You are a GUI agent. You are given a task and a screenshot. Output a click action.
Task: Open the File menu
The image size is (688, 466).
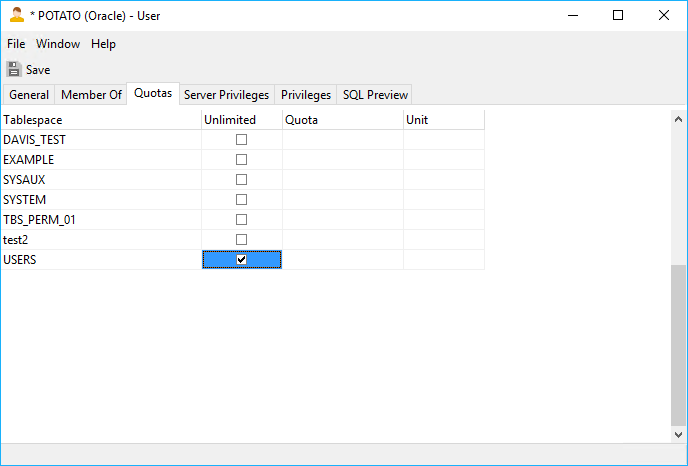coord(16,44)
